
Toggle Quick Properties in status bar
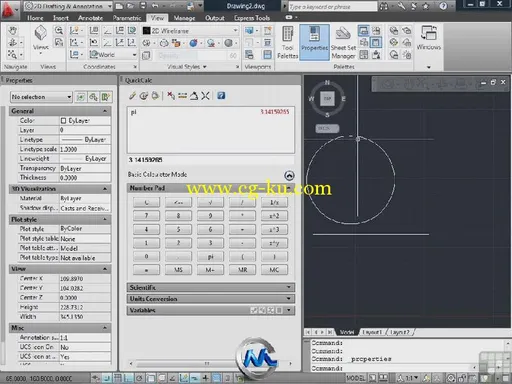(x=227, y=378)
